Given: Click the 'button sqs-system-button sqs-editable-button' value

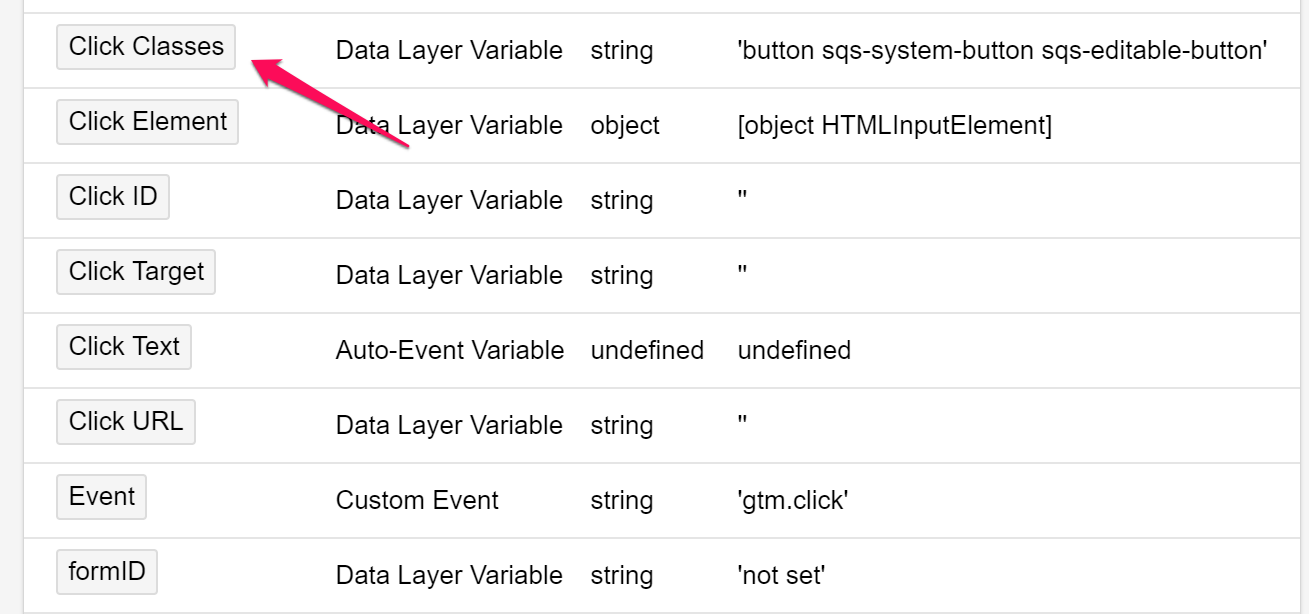Looking at the screenshot, I should point(1002,50).
